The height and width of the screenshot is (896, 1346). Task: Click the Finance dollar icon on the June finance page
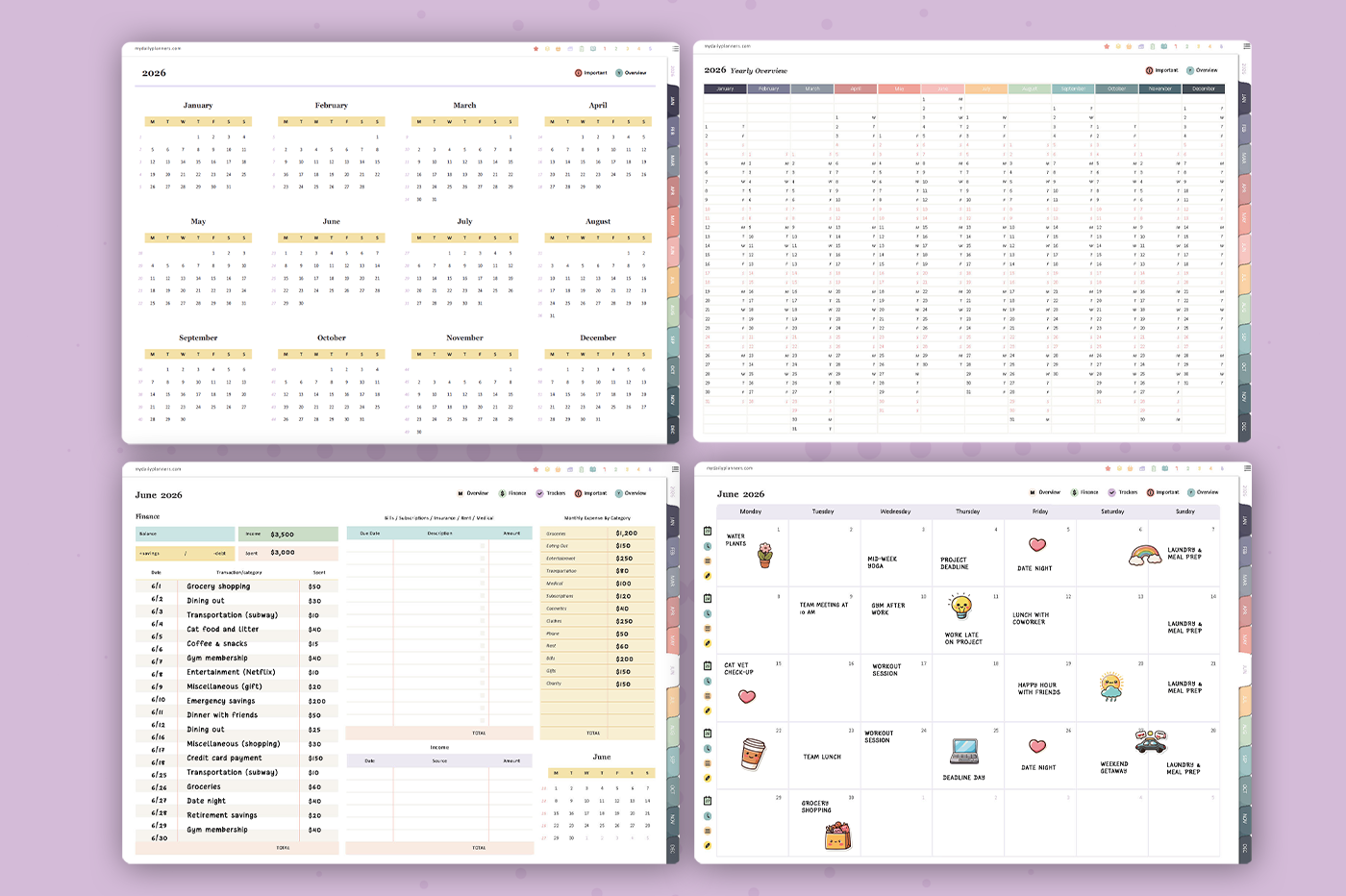[502, 493]
